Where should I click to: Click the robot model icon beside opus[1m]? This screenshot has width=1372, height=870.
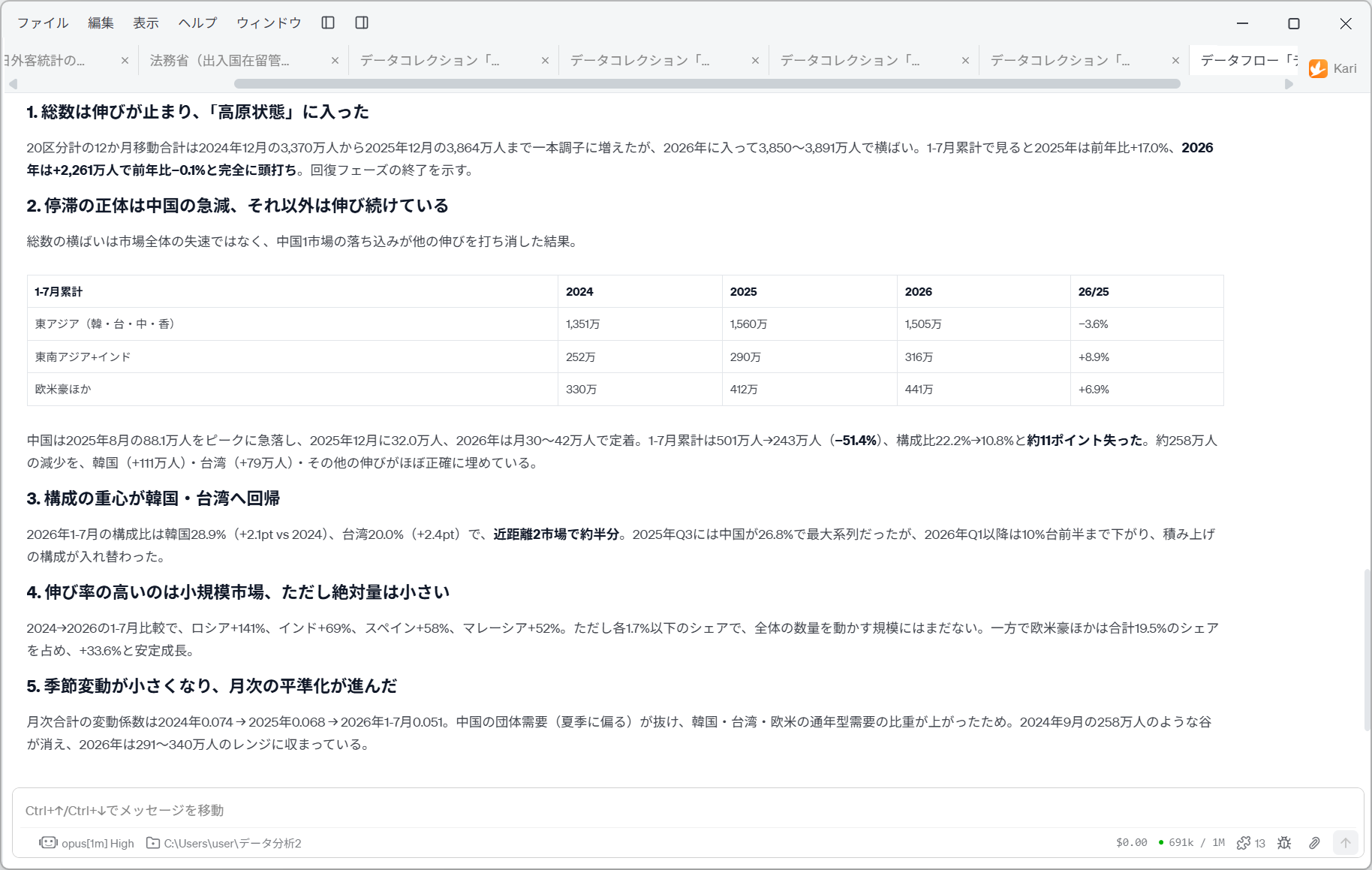coord(49,843)
